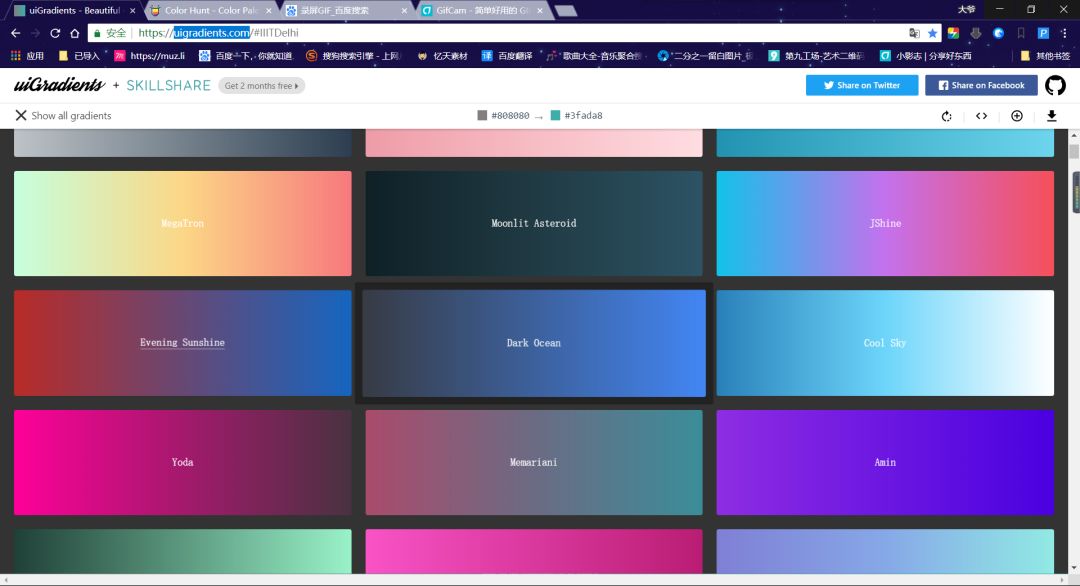Close the Color Hunt tab
Image resolution: width=1080 pixels, height=586 pixels.
pos(269,11)
